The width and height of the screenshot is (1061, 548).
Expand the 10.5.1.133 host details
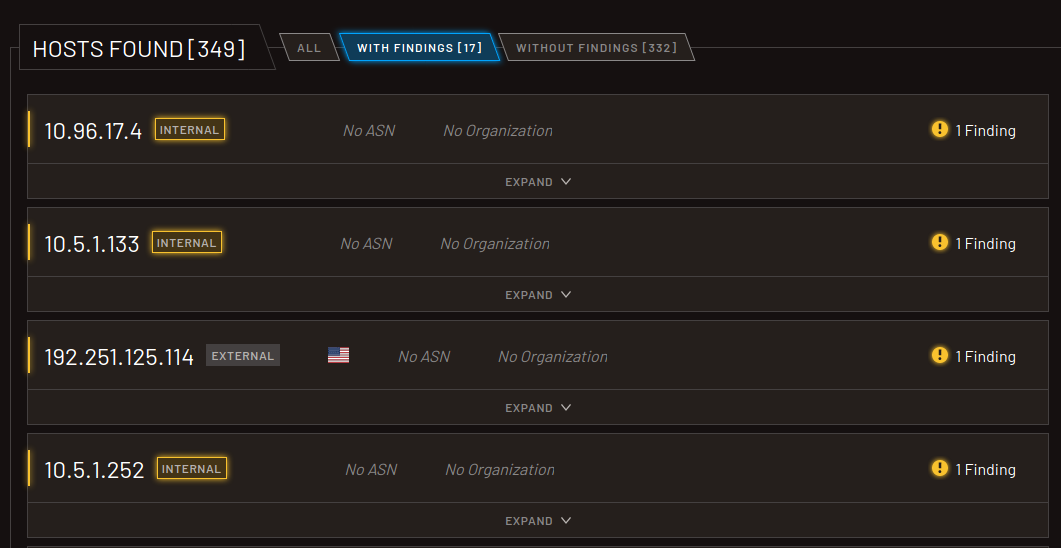(538, 295)
